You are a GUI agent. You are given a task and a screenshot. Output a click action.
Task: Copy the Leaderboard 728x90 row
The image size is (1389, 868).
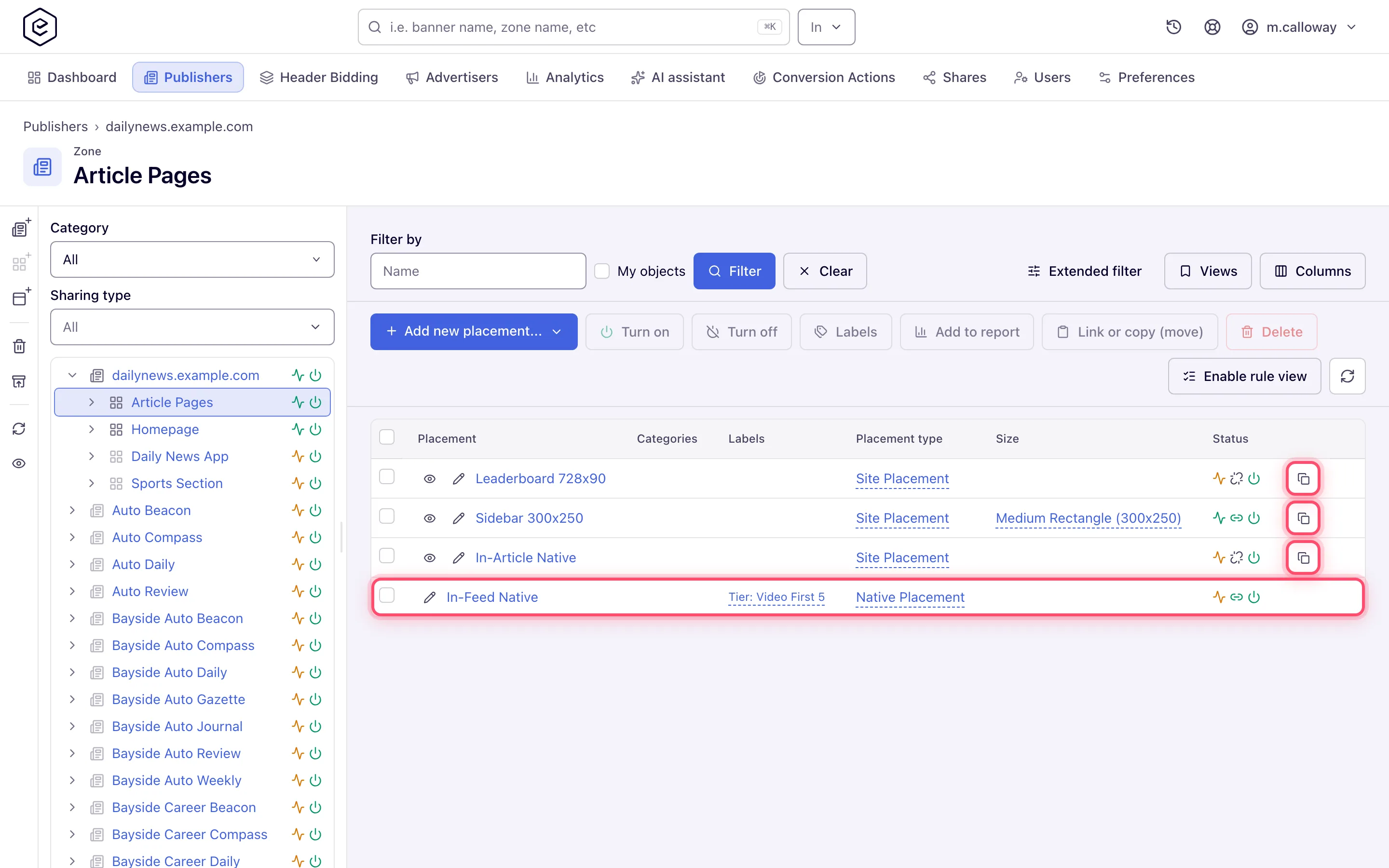coord(1303,478)
